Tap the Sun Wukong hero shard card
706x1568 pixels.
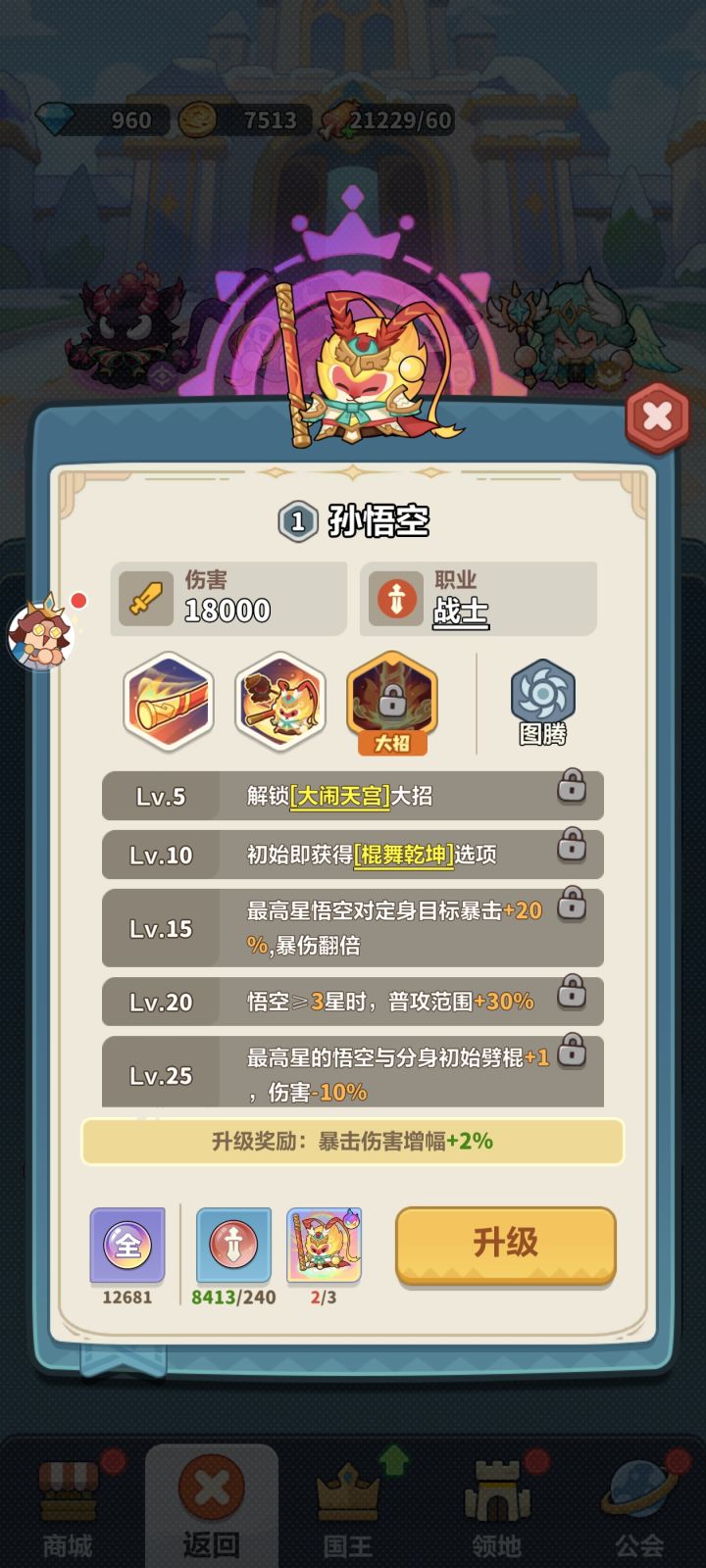coord(324,1245)
